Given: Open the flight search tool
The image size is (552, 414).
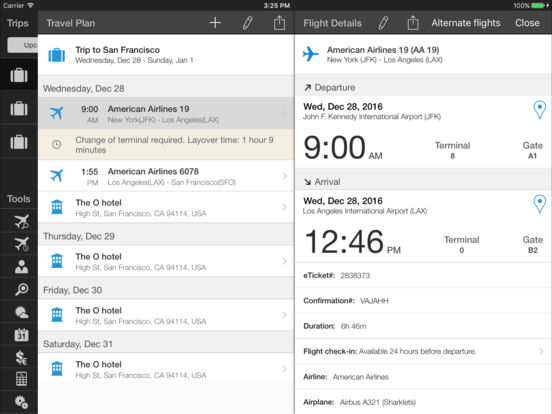Looking at the screenshot, I should click(x=21, y=222).
